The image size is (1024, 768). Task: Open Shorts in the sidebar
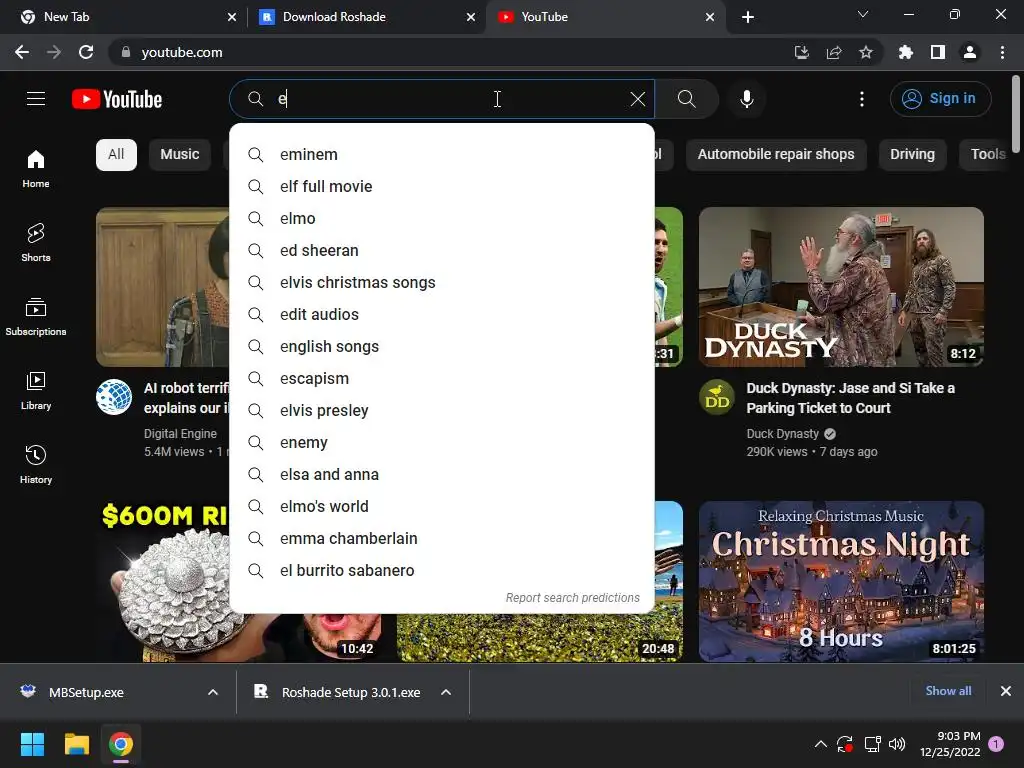(36, 242)
